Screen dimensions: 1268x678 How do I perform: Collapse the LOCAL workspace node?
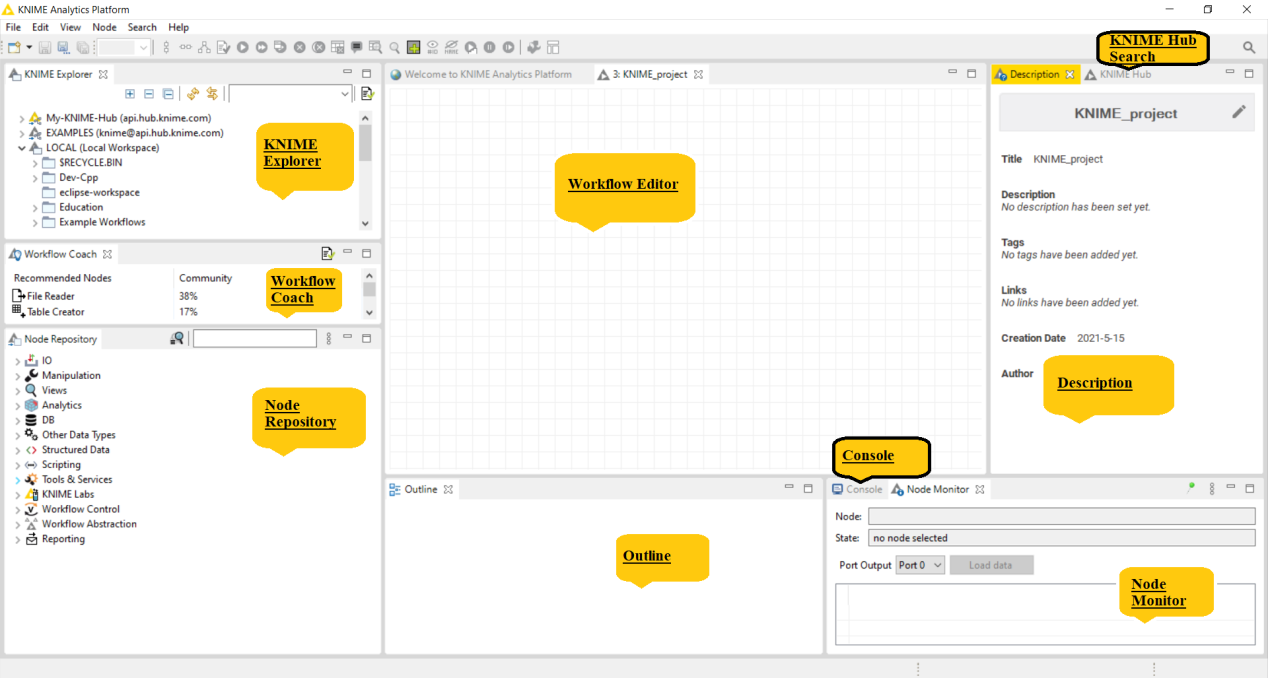tap(22, 148)
